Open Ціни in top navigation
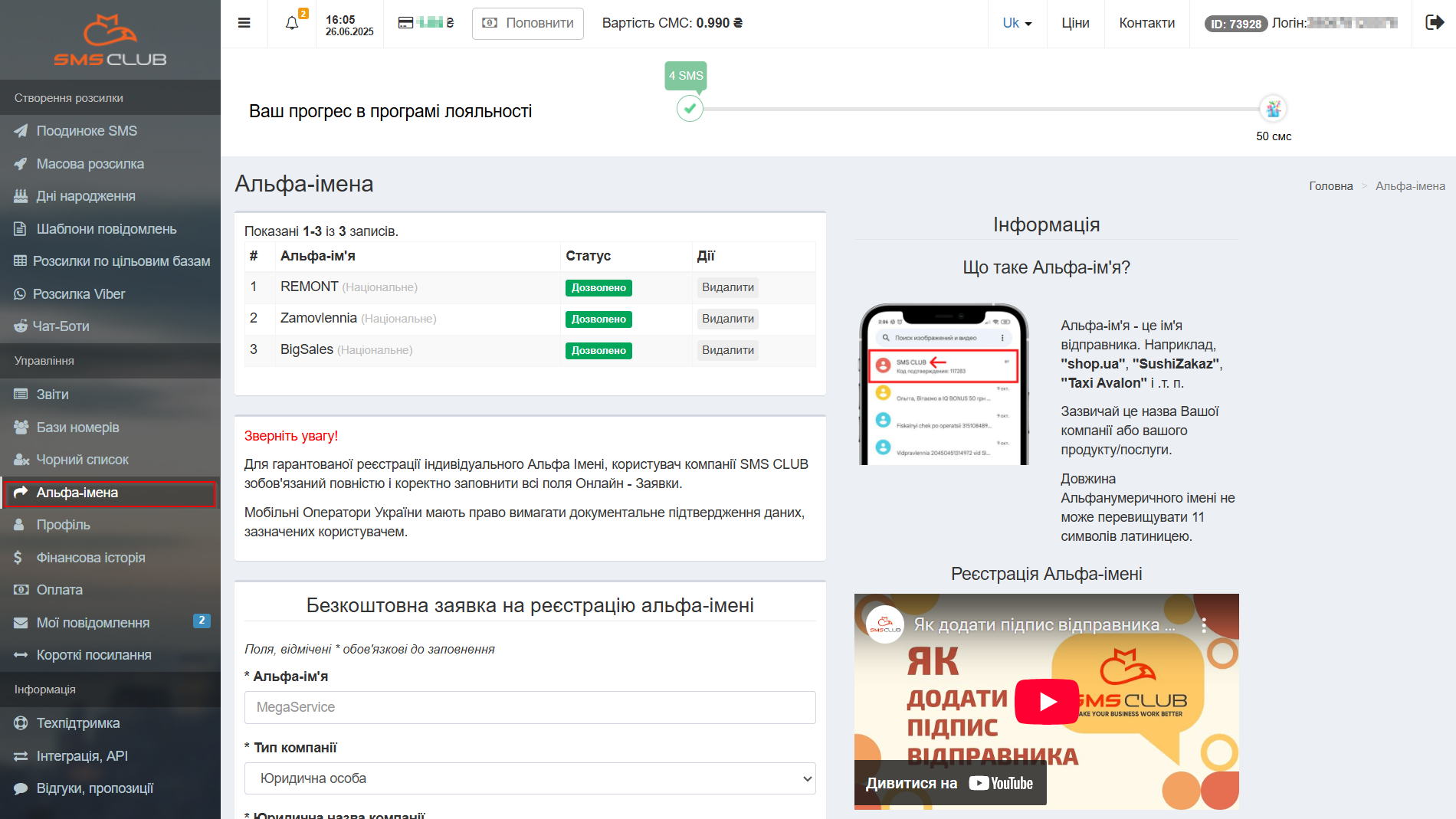The width and height of the screenshot is (1456, 819). pyautogui.click(x=1075, y=23)
